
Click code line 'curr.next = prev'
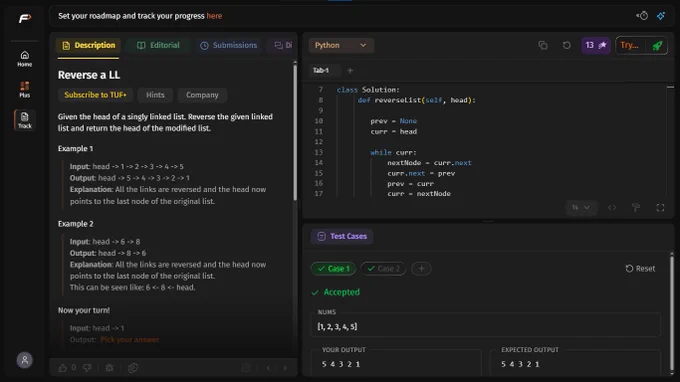pyautogui.click(x=421, y=173)
